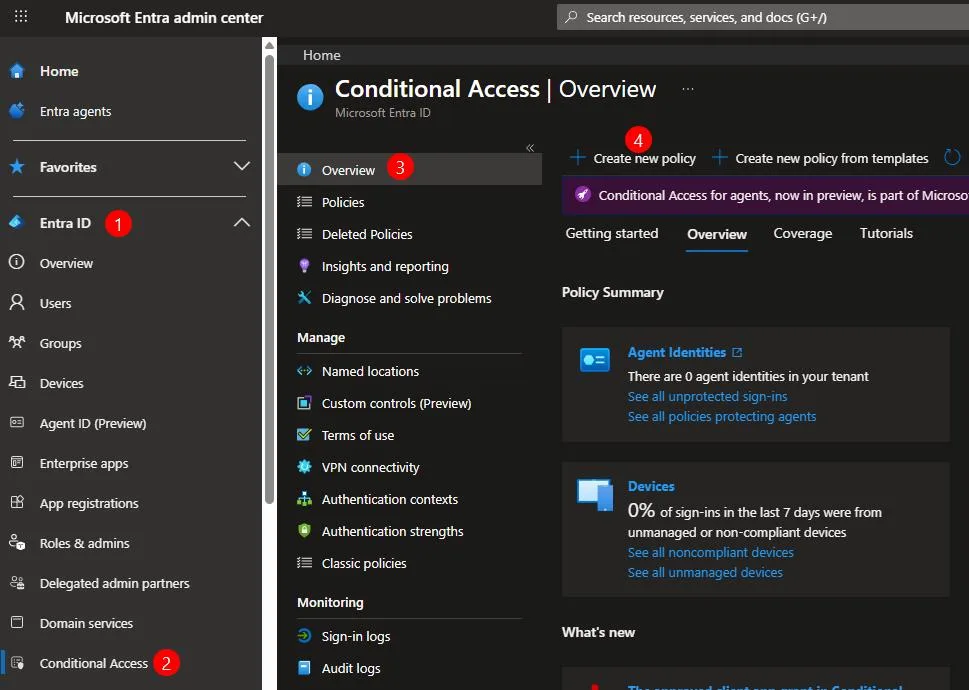This screenshot has height=690, width=969.
Task: Open the more options ellipsis by title
Action: (x=688, y=90)
